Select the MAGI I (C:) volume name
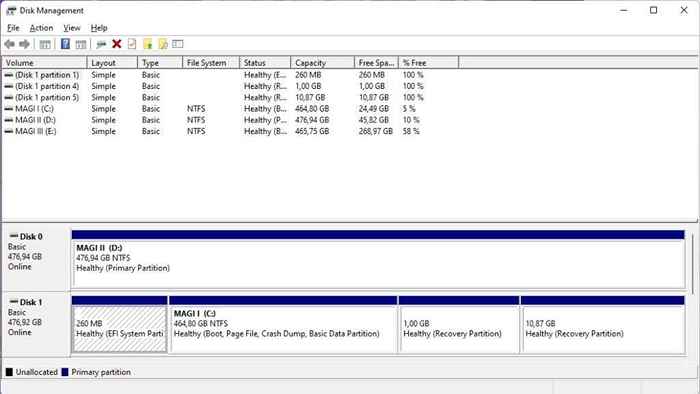Viewport: 700px width, 394px height. (x=34, y=108)
